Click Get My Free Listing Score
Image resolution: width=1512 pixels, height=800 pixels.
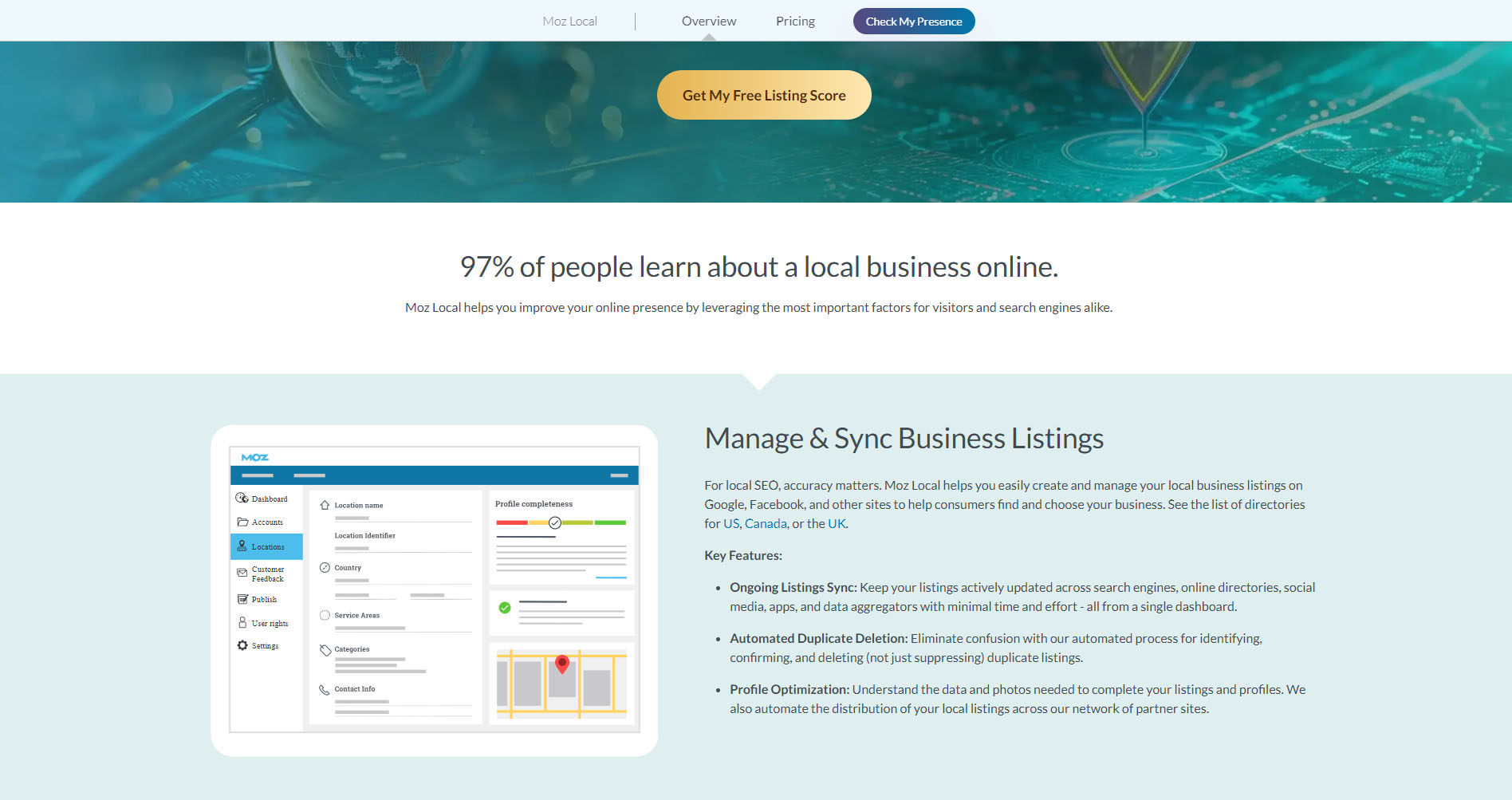[x=763, y=94]
